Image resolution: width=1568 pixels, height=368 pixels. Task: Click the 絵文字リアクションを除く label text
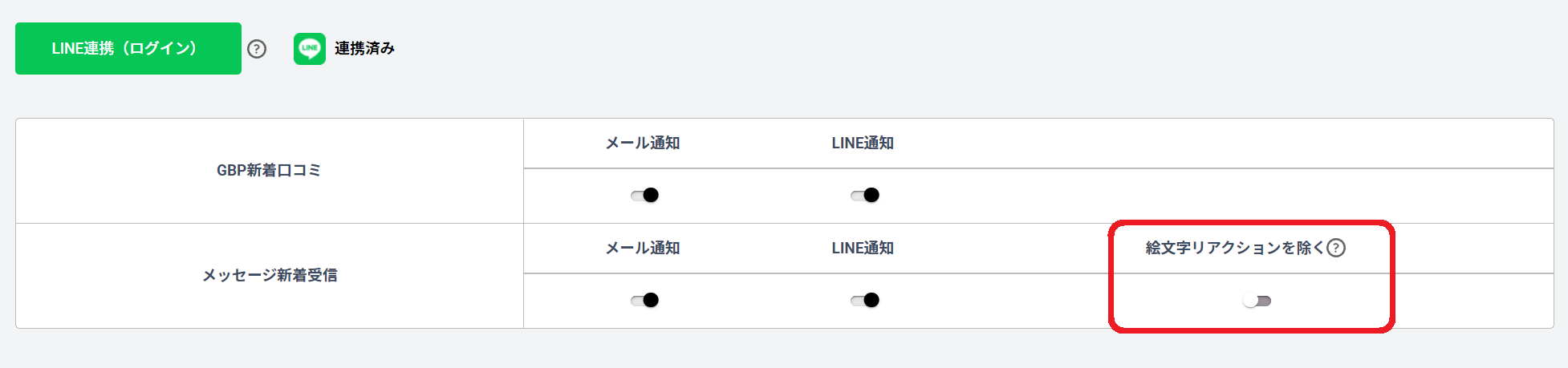[x=1234, y=248]
